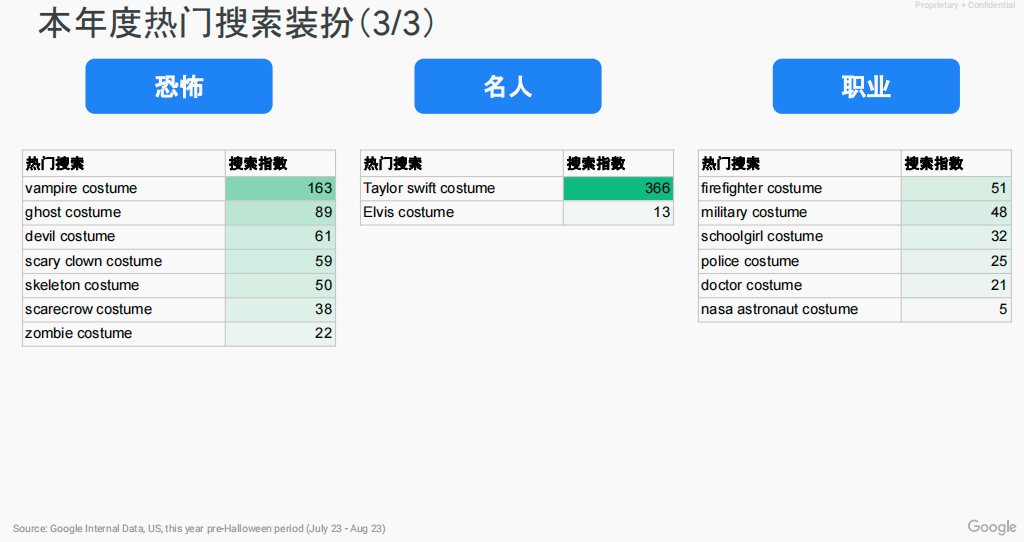Select the Source footnote text at bottom
Screen dimensions: 1024x542
click(x=199, y=528)
